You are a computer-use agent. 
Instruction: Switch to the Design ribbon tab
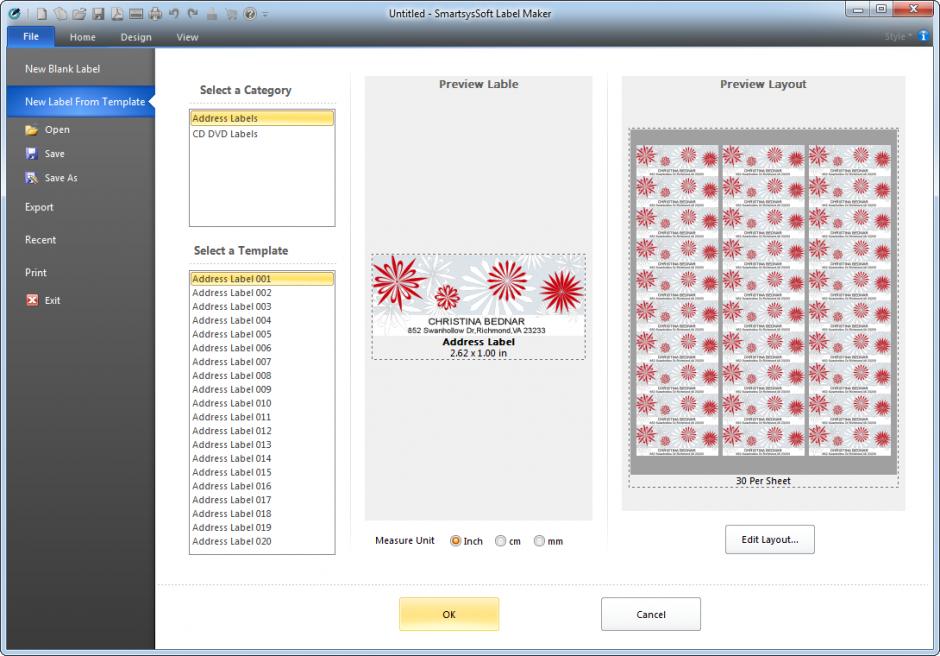136,37
